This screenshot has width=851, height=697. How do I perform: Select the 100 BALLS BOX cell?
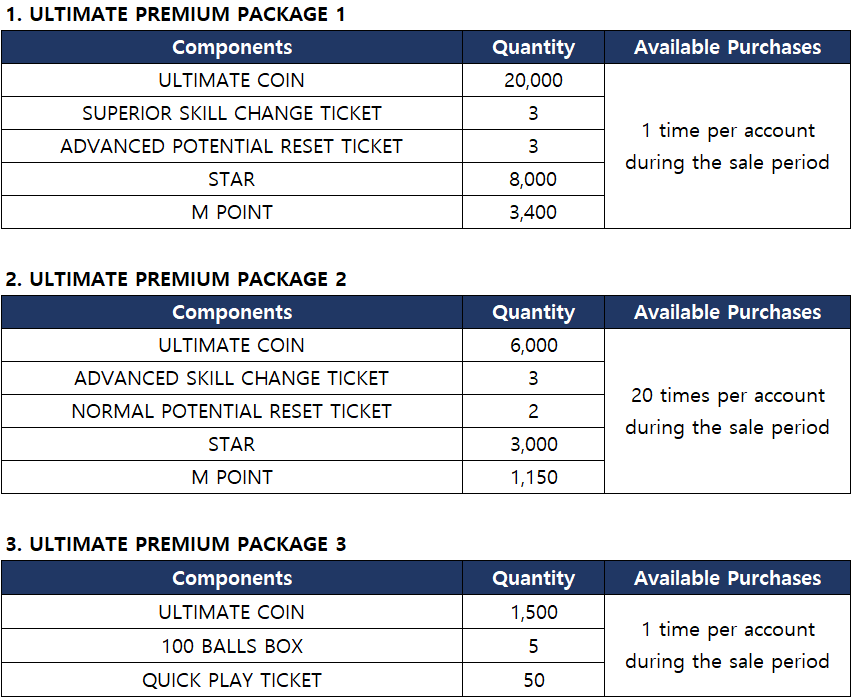point(232,646)
